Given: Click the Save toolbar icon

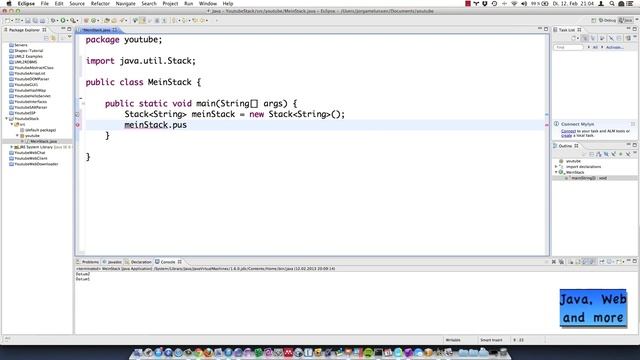Looking at the screenshot, I should click(28, 20).
